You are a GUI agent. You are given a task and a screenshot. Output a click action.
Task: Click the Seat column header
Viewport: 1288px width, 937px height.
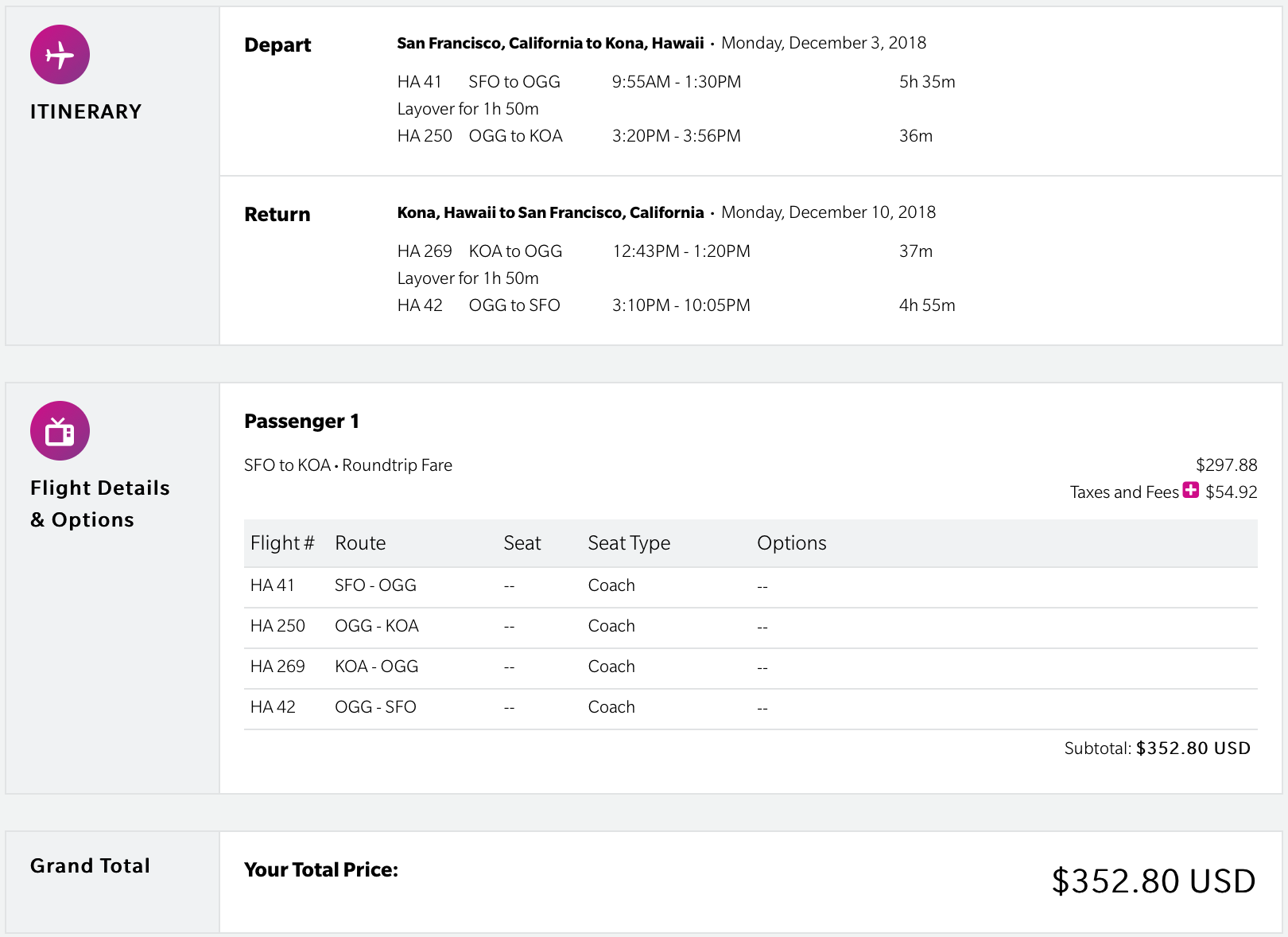point(522,543)
